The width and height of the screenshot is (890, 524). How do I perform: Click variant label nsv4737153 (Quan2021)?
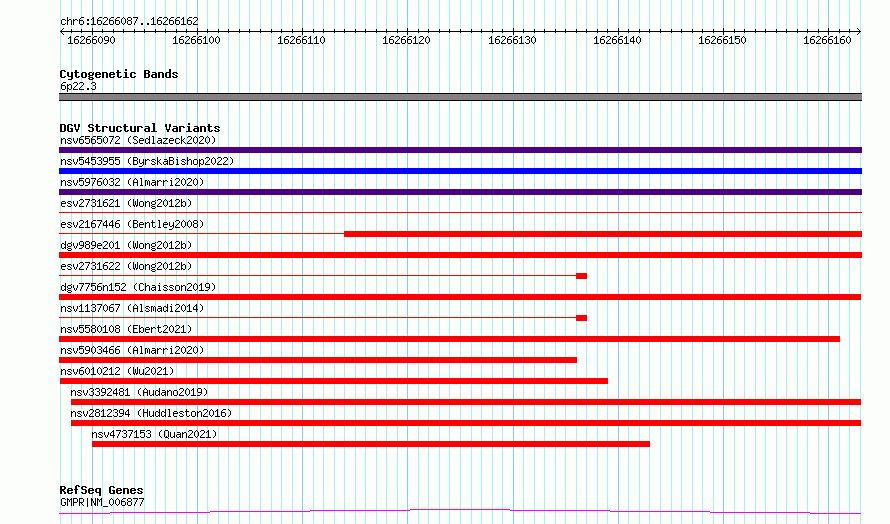154,434
